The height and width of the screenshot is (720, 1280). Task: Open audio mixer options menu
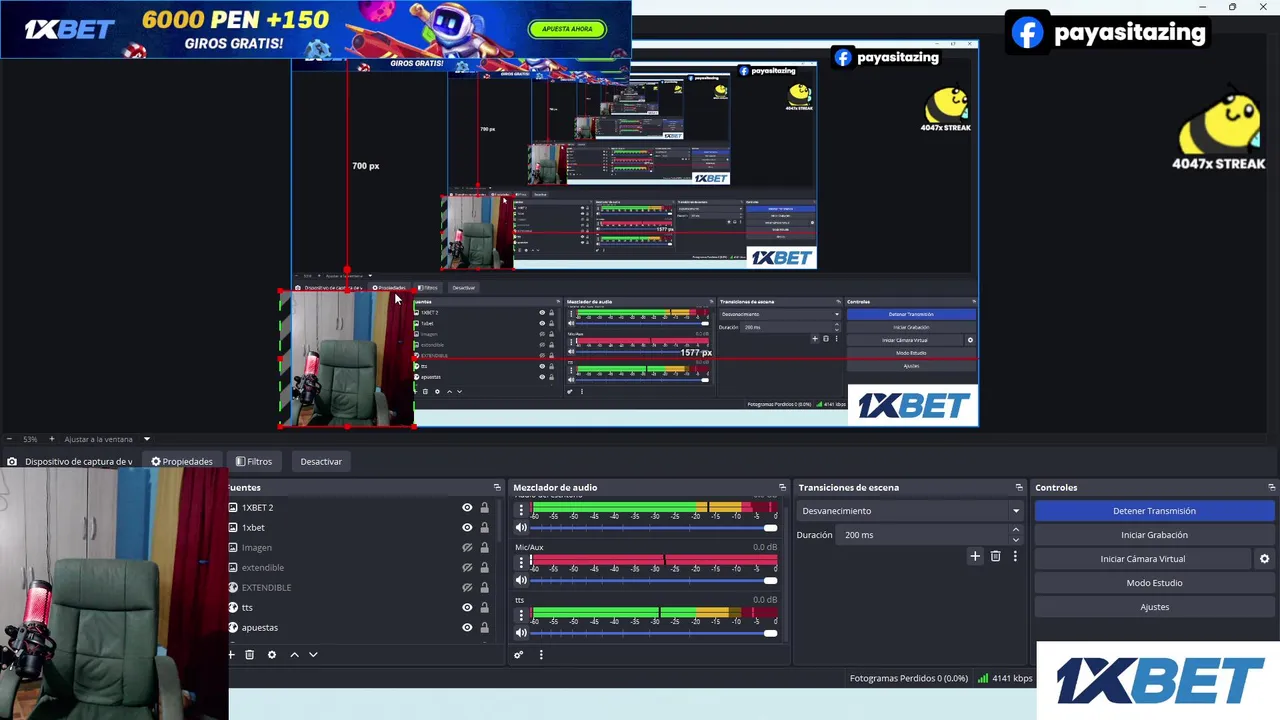pos(541,655)
